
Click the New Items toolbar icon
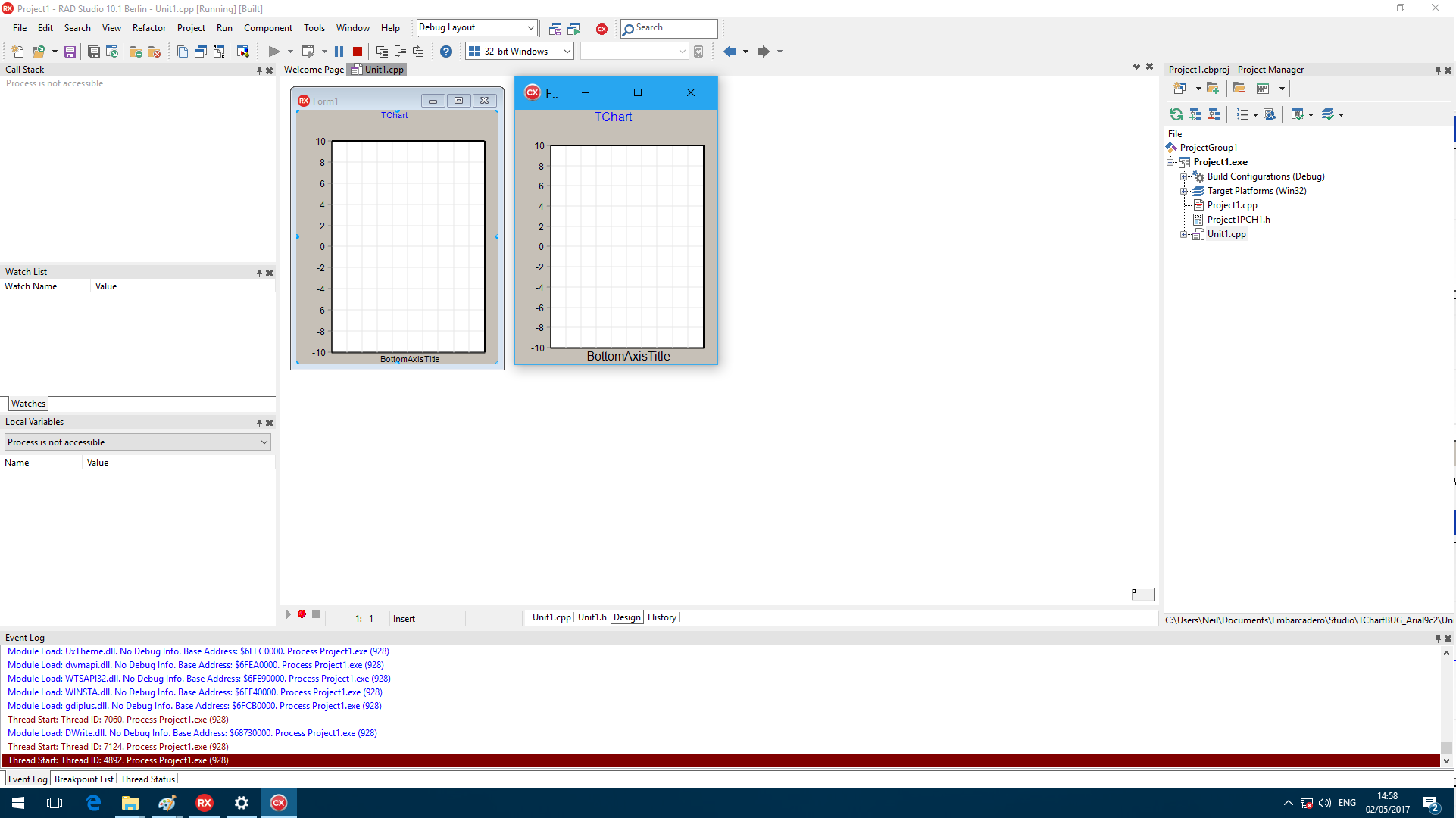coord(18,52)
